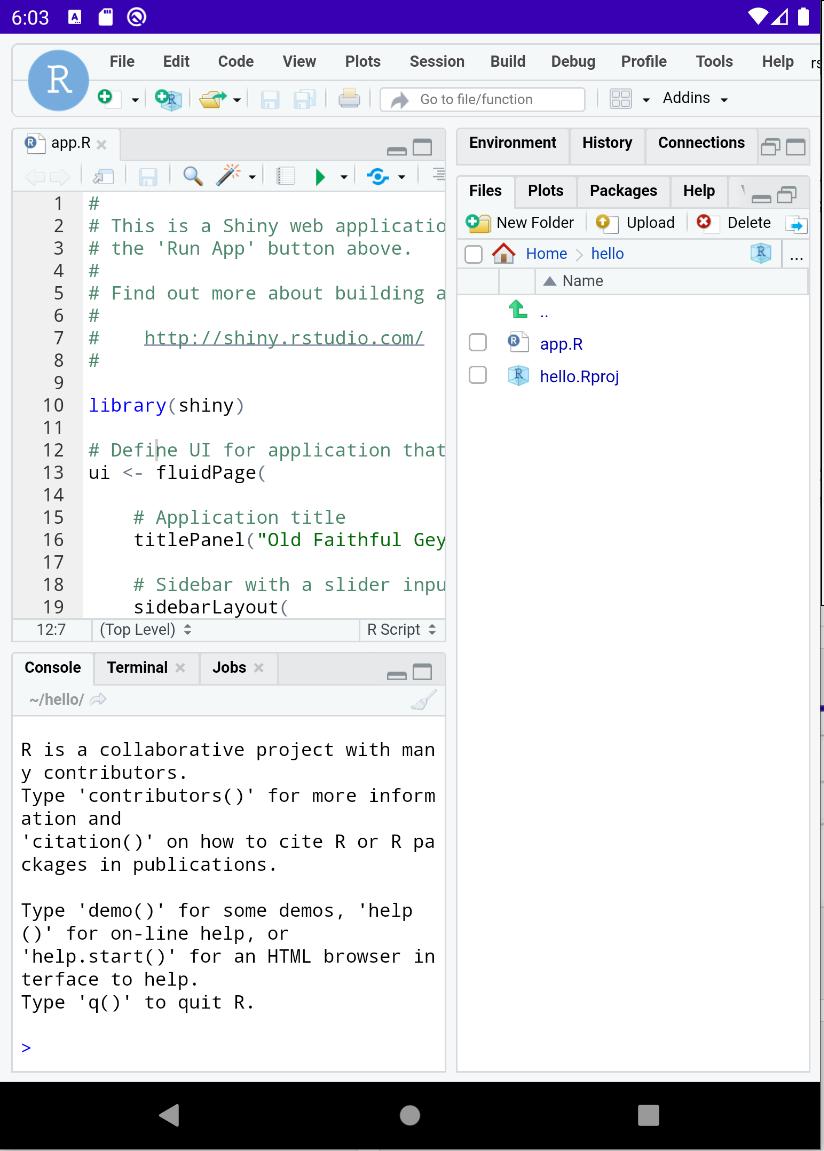Viewport: 824px width, 1151px height.
Task: Click the document outline icon at editor toolbar edge
Action: pos(438,174)
